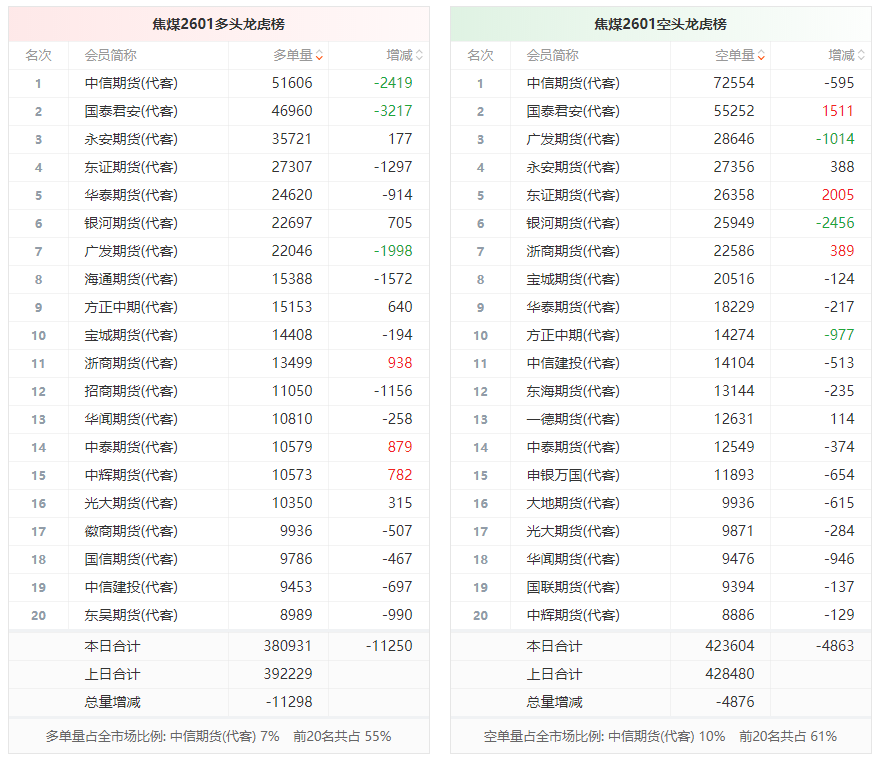Image resolution: width=881 pixels, height=759 pixels.
Task: Click 本日合计 label in the long table
Action: [112, 646]
